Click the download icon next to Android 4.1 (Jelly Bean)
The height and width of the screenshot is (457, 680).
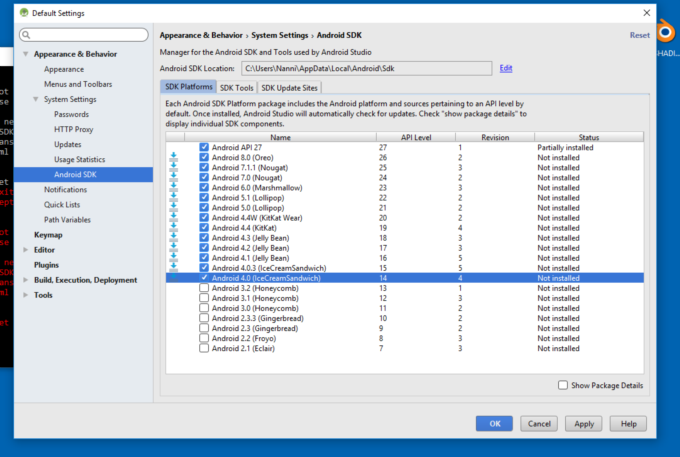173,258
